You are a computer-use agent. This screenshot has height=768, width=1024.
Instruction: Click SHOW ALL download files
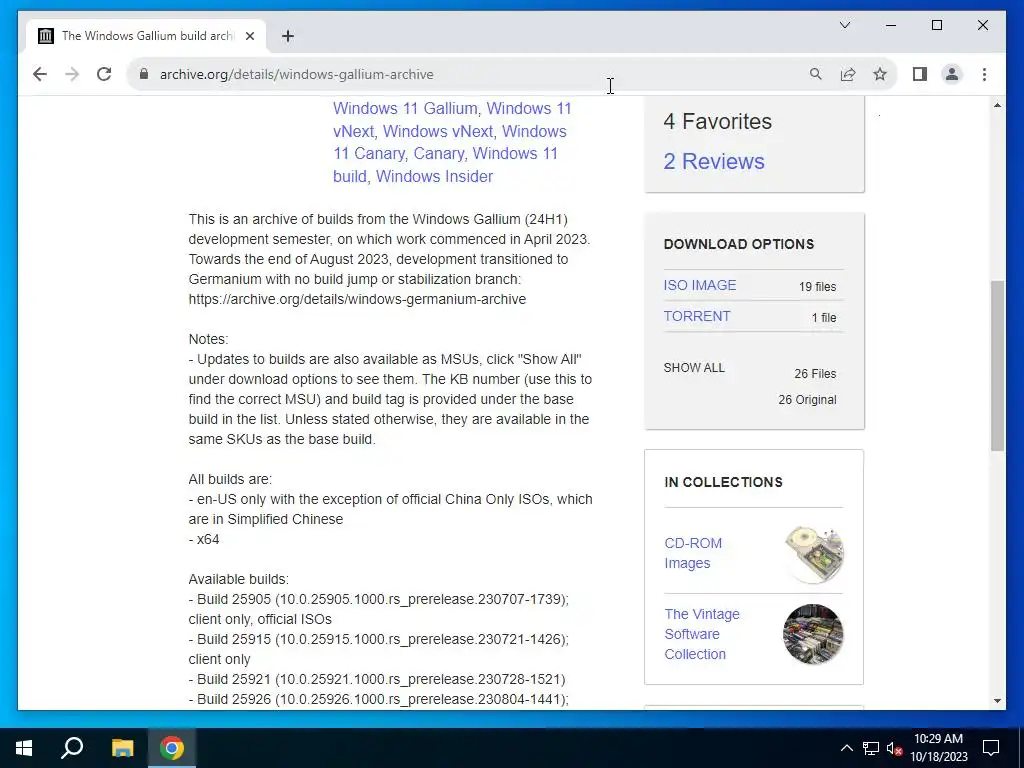click(694, 368)
